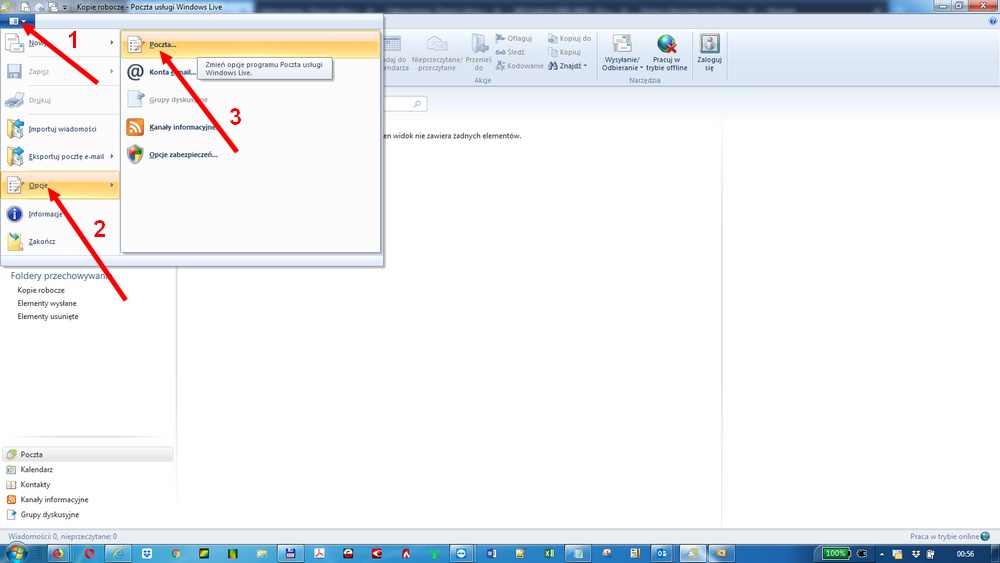Viewport: 1000px width, 563px height.
Task: Click the @ Konta e-mail icon
Action: (135, 72)
